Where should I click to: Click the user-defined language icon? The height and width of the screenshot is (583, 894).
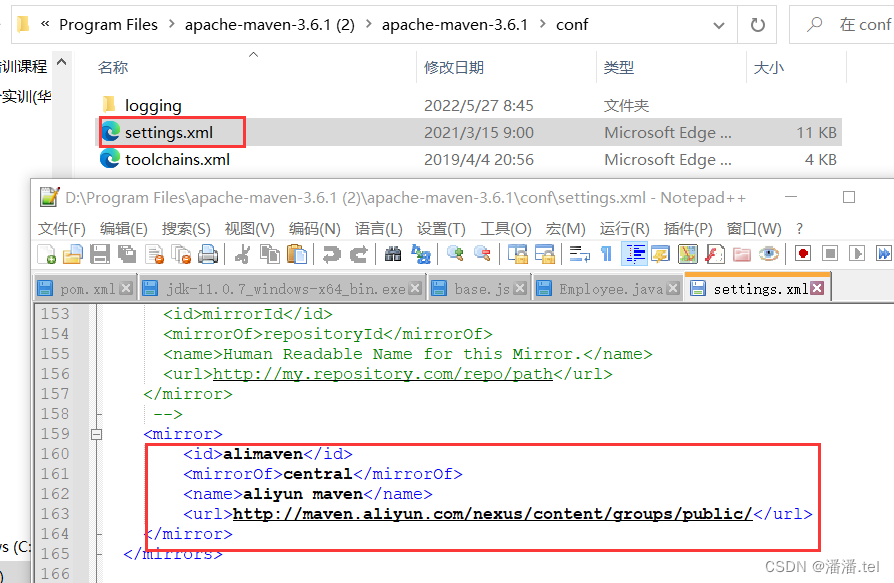click(x=661, y=254)
